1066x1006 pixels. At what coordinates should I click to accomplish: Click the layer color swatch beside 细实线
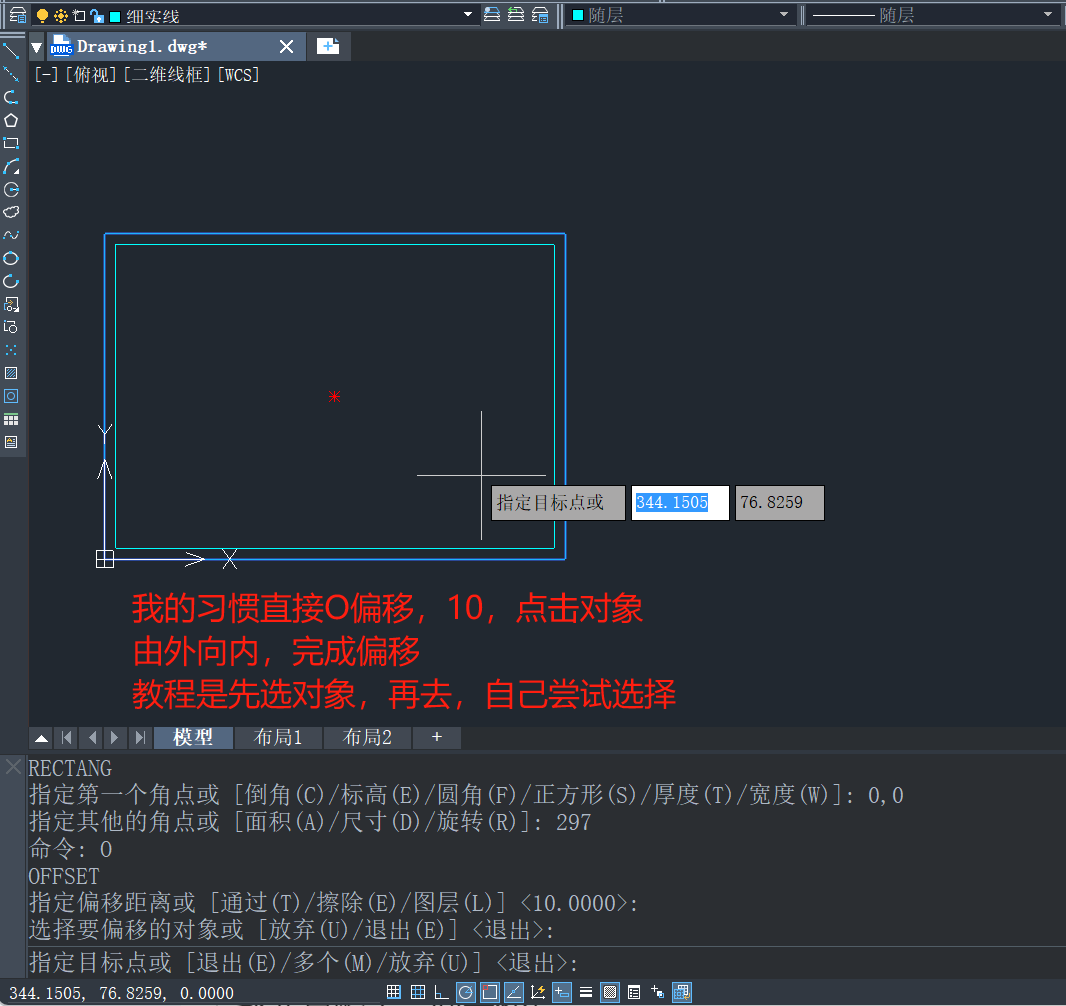(x=115, y=16)
